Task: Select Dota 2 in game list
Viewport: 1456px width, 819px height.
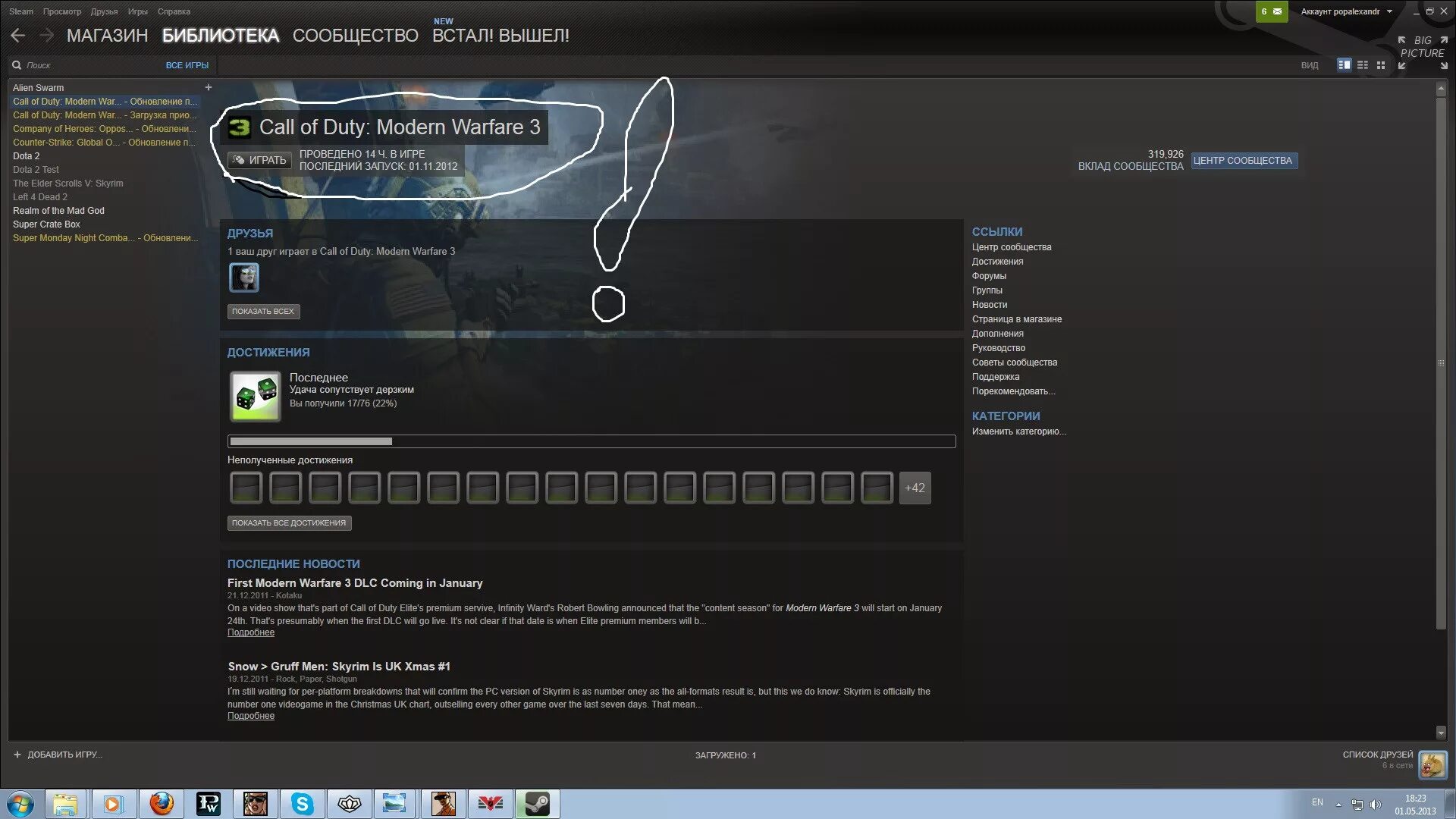Action: pyautogui.click(x=27, y=156)
